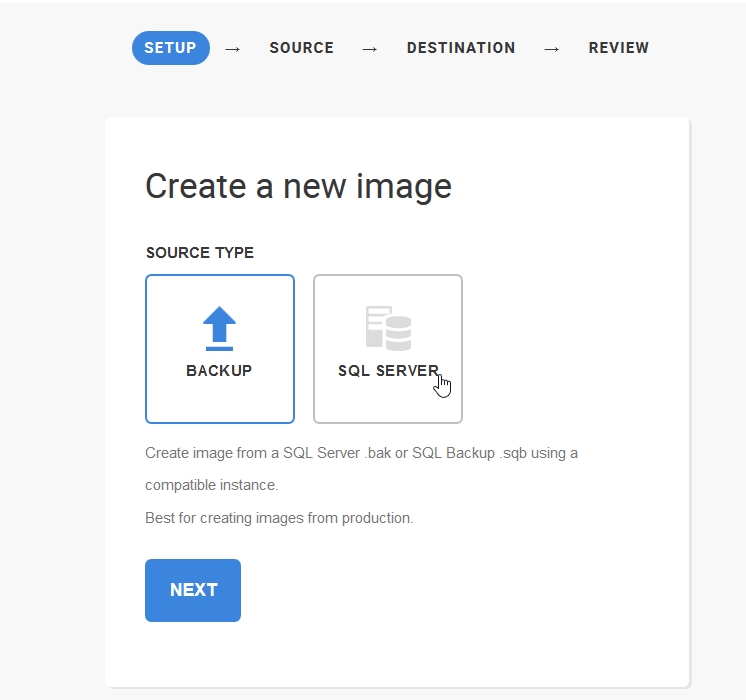The image size is (746, 700).
Task: Choose the SQL Server source type tile
Action: coord(388,349)
